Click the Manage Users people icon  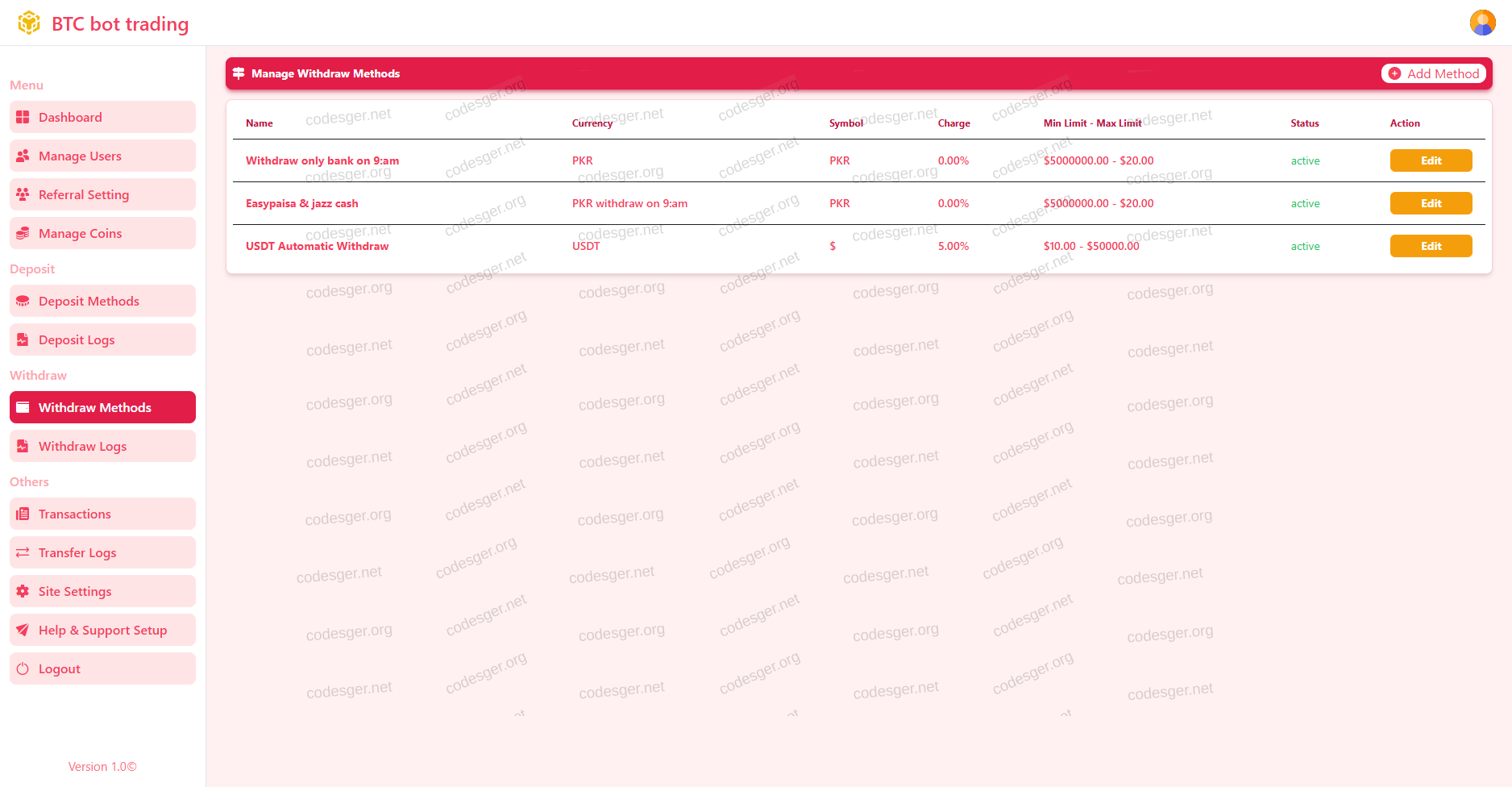23,156
